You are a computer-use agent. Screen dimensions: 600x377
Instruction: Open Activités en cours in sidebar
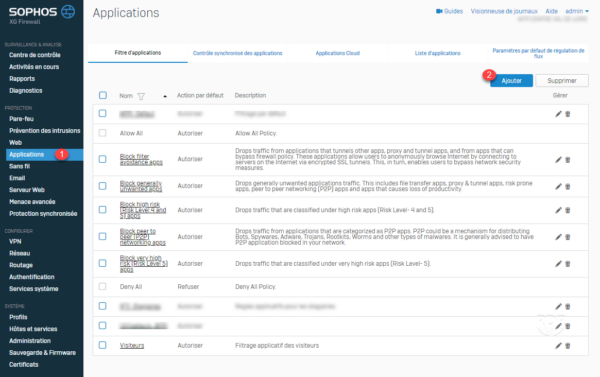click(34, 67)
